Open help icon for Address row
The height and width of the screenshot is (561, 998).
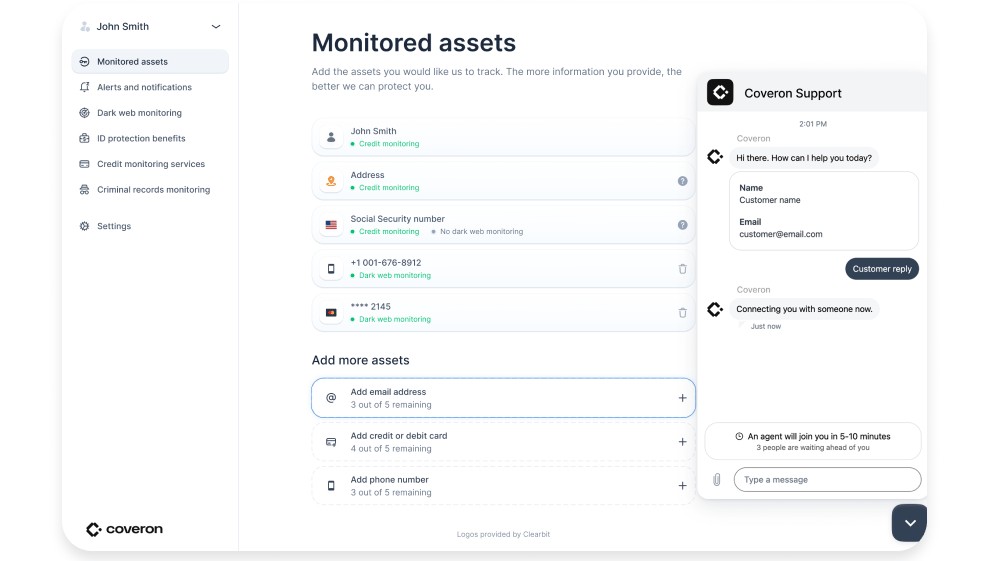tap(682, 181)
